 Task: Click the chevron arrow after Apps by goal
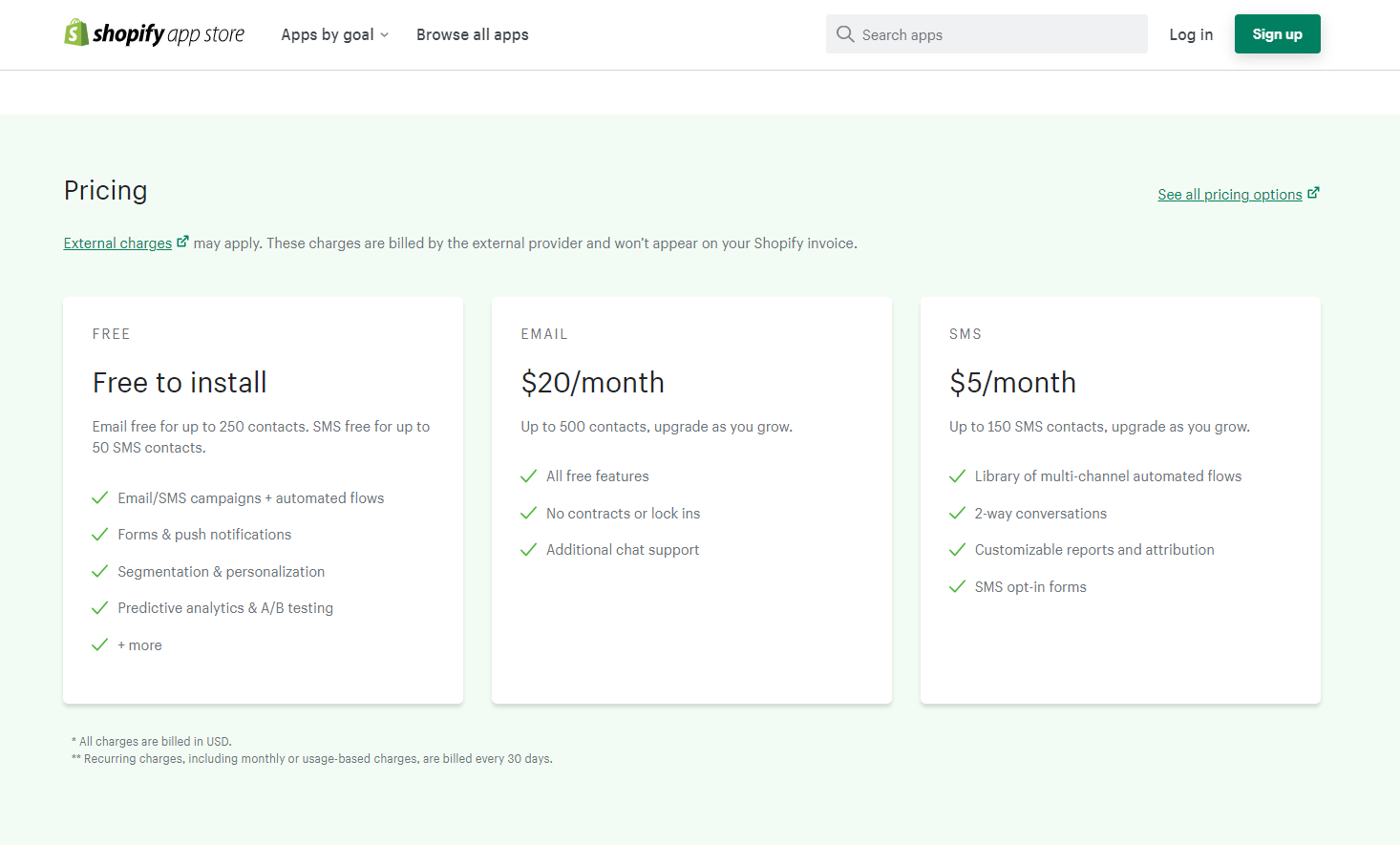tap(385, 35)
